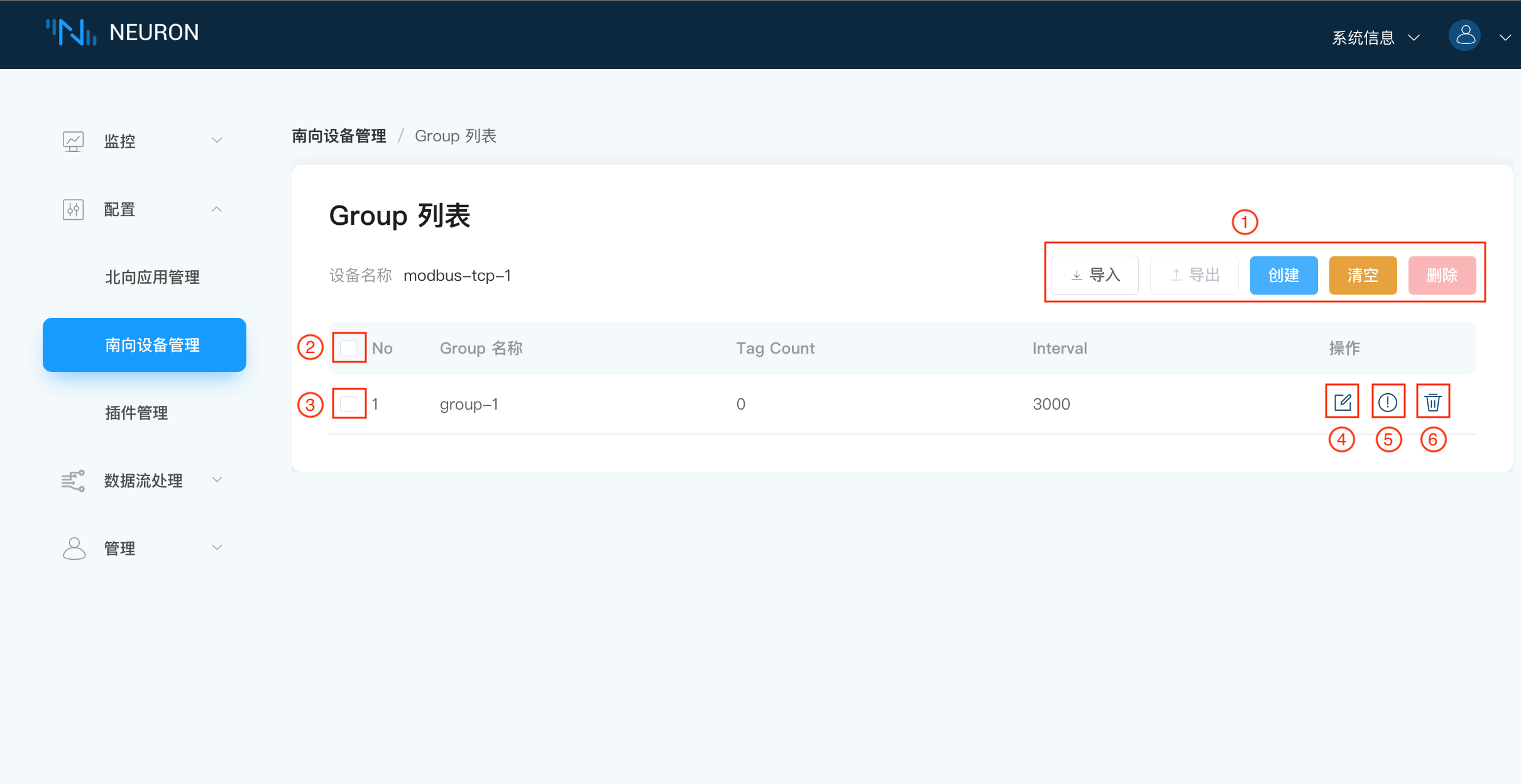Viewport: 1521px width, 784px height.
Task: Check the checkbox for group-1 row
Action: (348, 404)
